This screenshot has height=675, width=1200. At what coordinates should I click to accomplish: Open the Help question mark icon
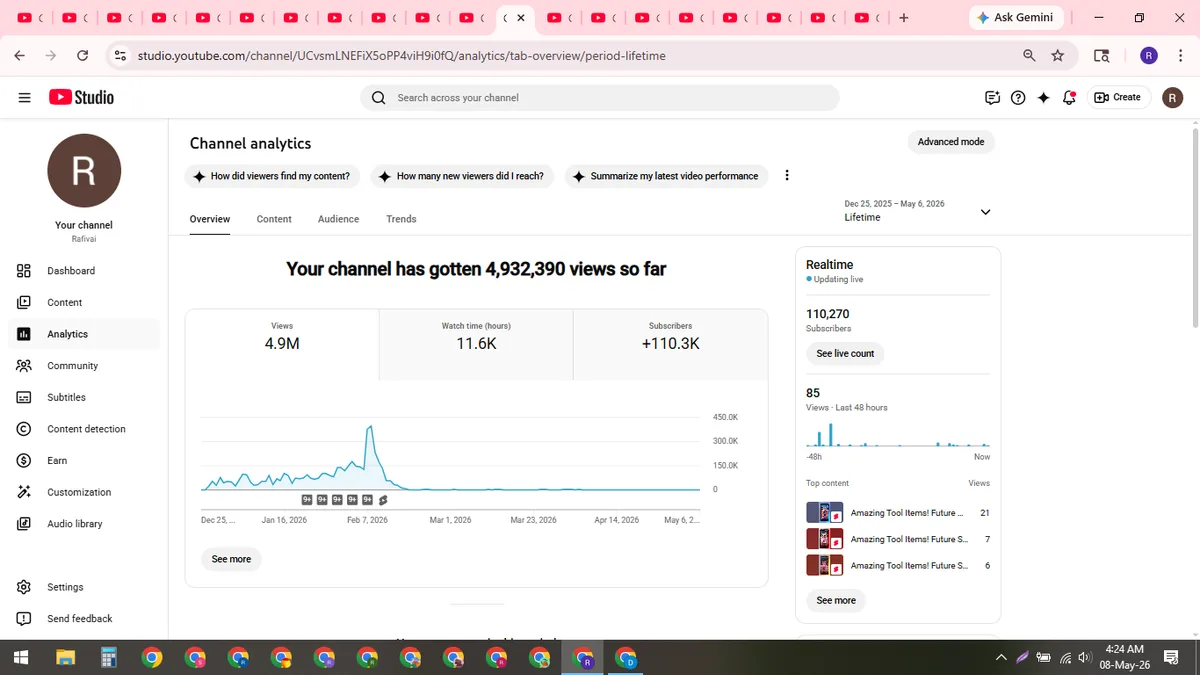1018,97
